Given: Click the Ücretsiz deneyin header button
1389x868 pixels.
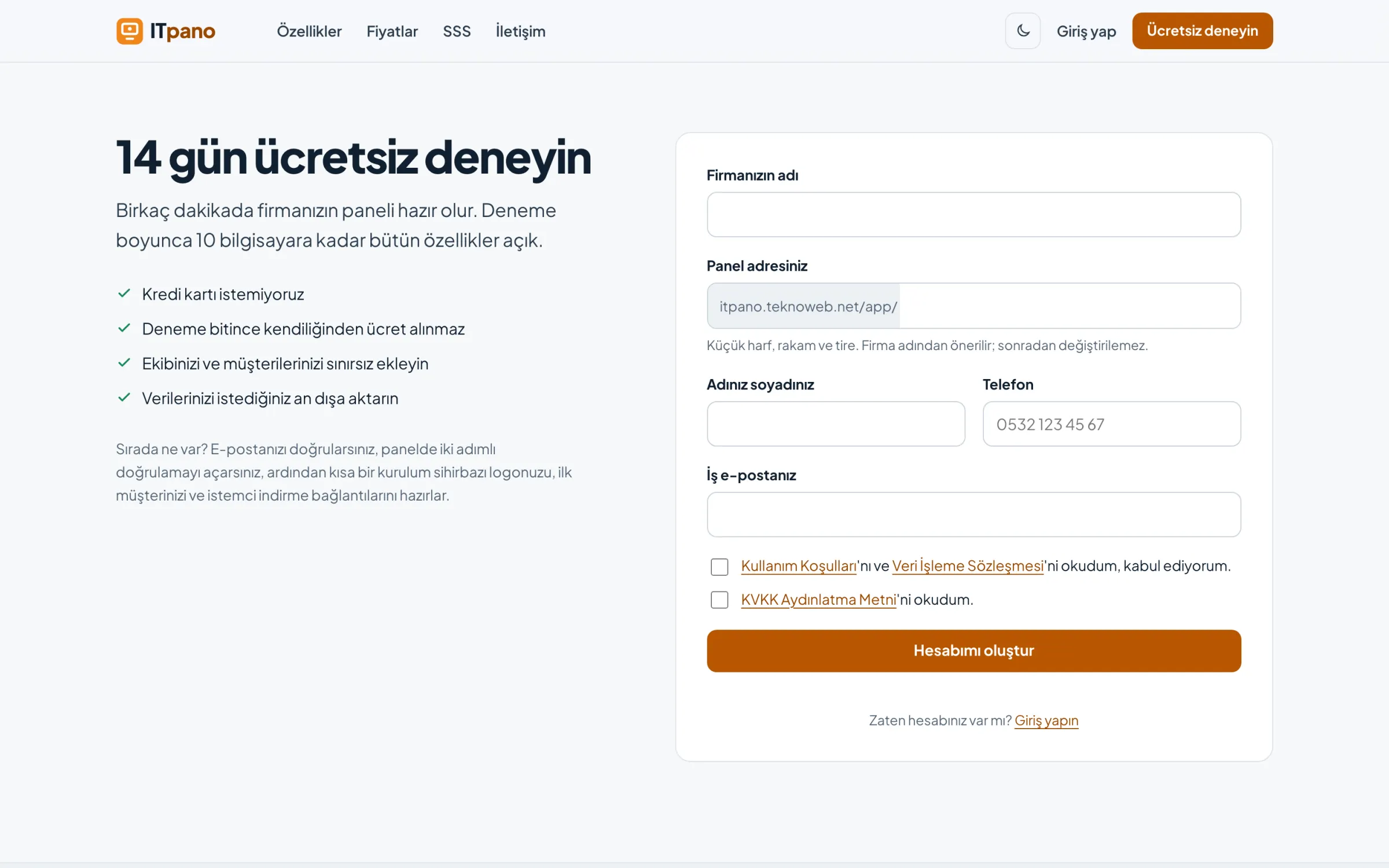Looking at the screenshot, I should click(x=1202, y=31).
